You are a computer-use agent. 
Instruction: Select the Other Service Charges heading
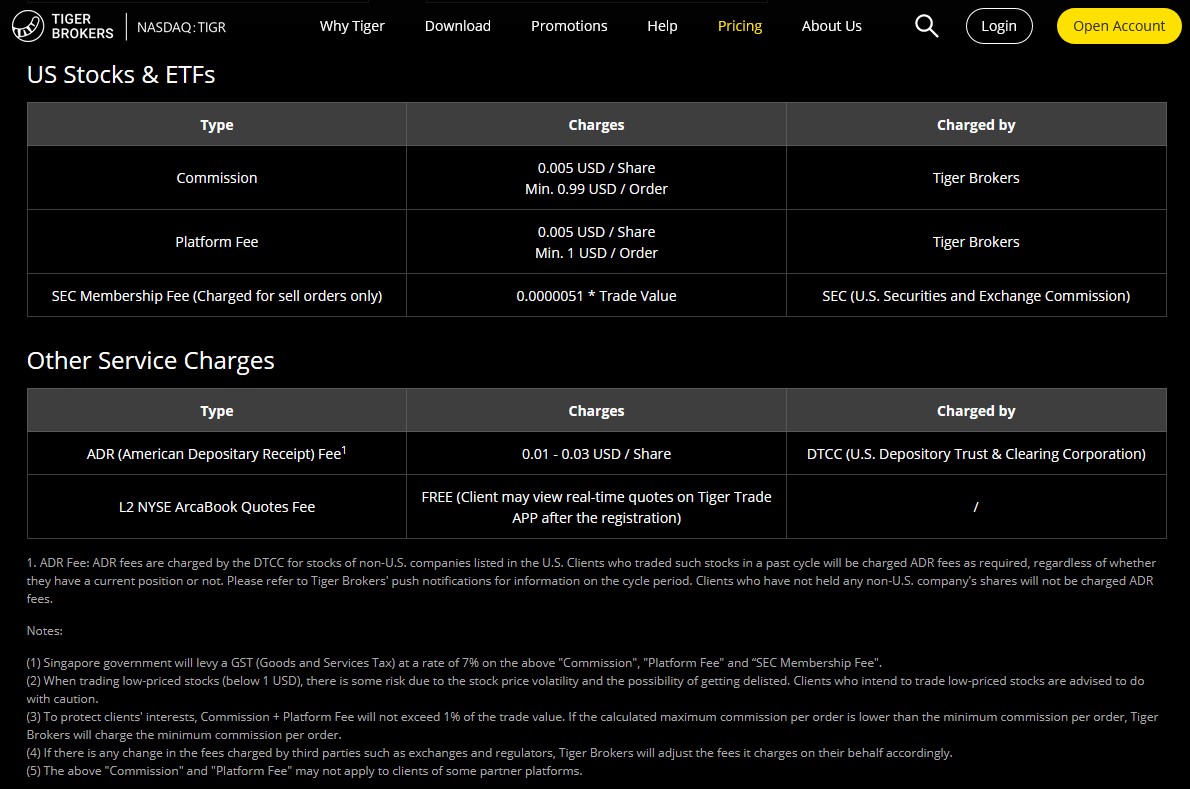(x=150, y=360)
